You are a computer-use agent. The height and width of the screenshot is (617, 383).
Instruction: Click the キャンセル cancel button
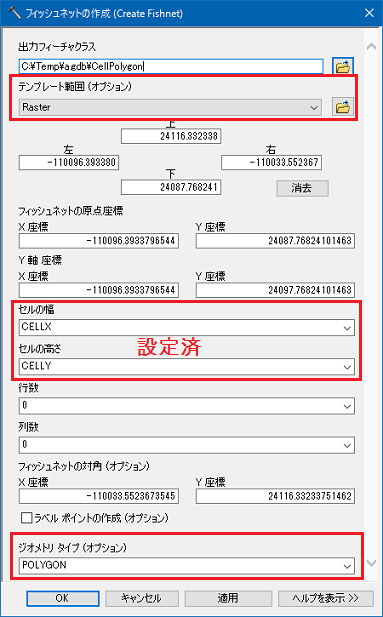tap(142, 599)
